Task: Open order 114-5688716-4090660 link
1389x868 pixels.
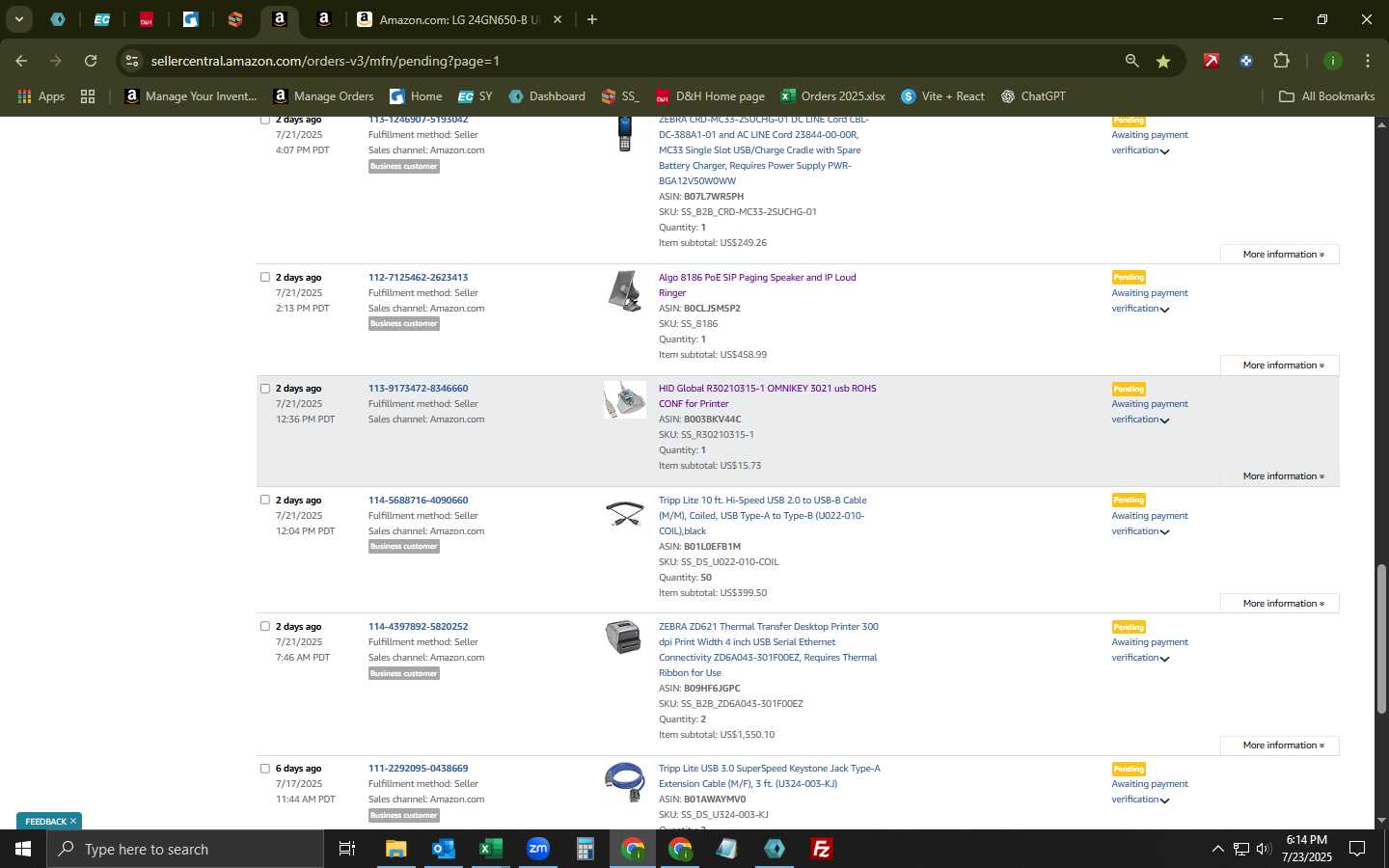Action: [x=418, y=500]
